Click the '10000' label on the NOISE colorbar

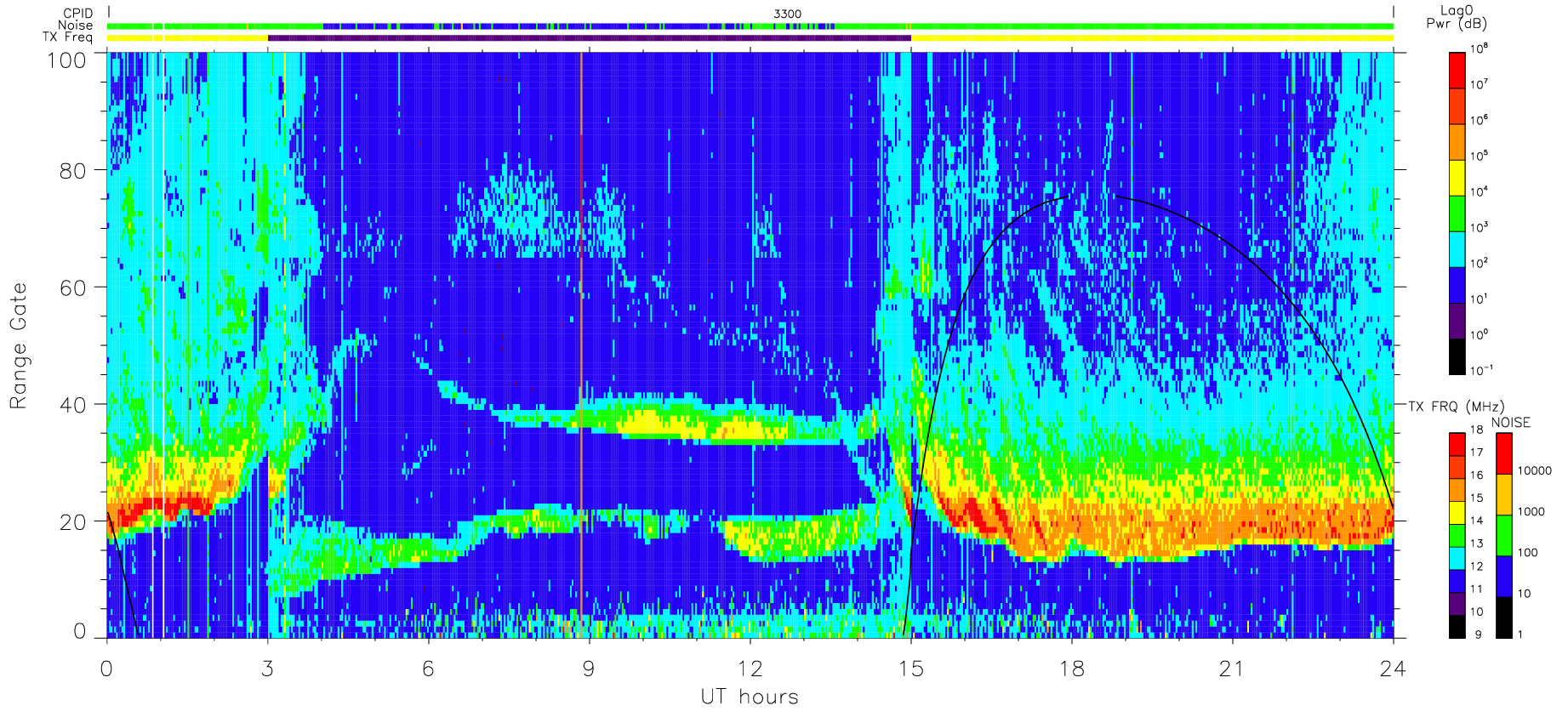click(1535, 471)
